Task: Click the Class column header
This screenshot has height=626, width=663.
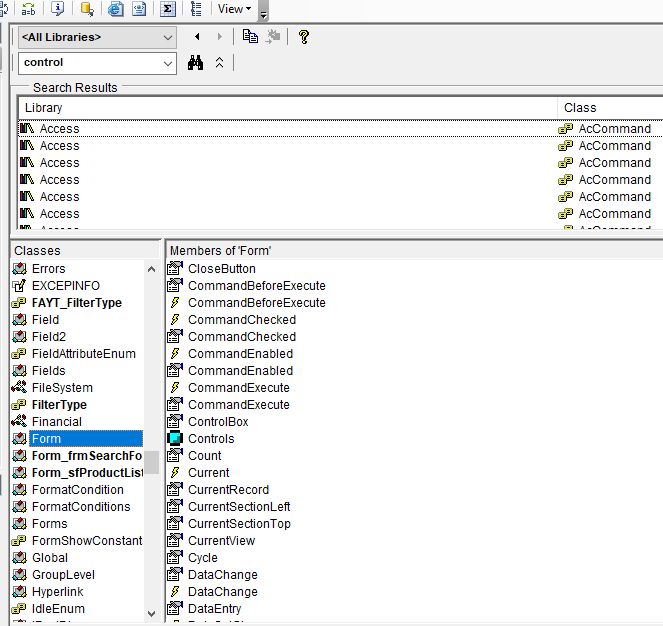Action: coord(610,108)
